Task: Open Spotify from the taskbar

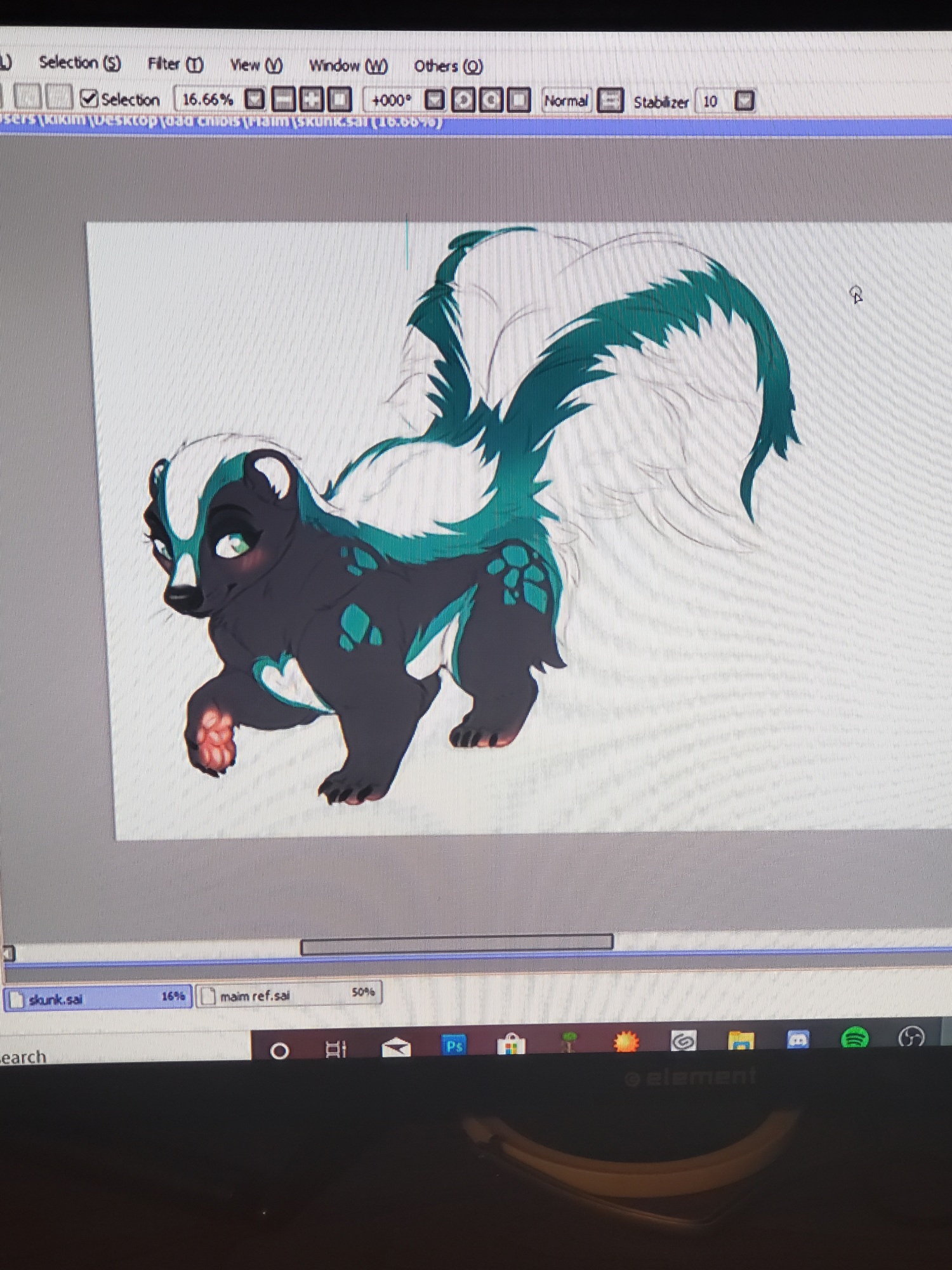Action: 854,1039
